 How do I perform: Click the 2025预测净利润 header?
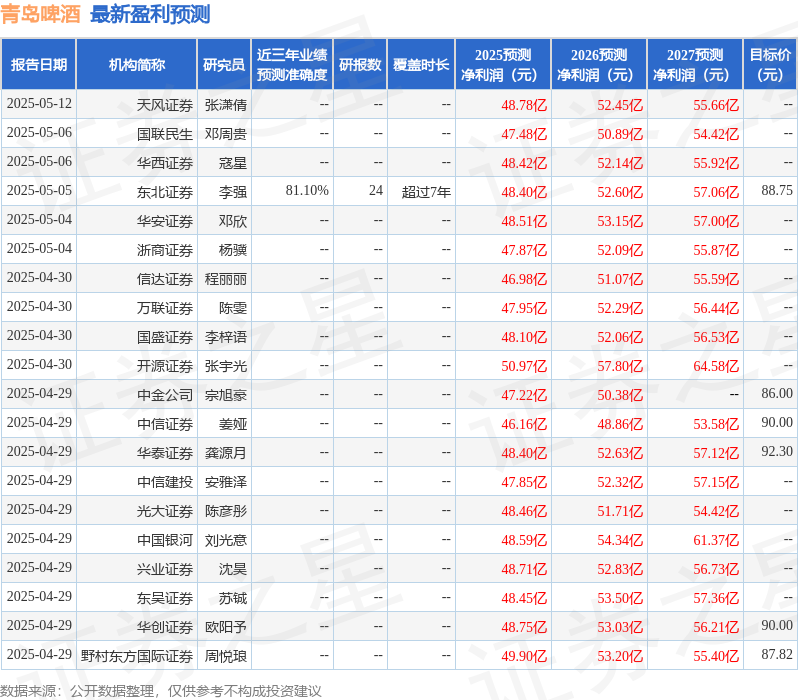tap(502, 65)
